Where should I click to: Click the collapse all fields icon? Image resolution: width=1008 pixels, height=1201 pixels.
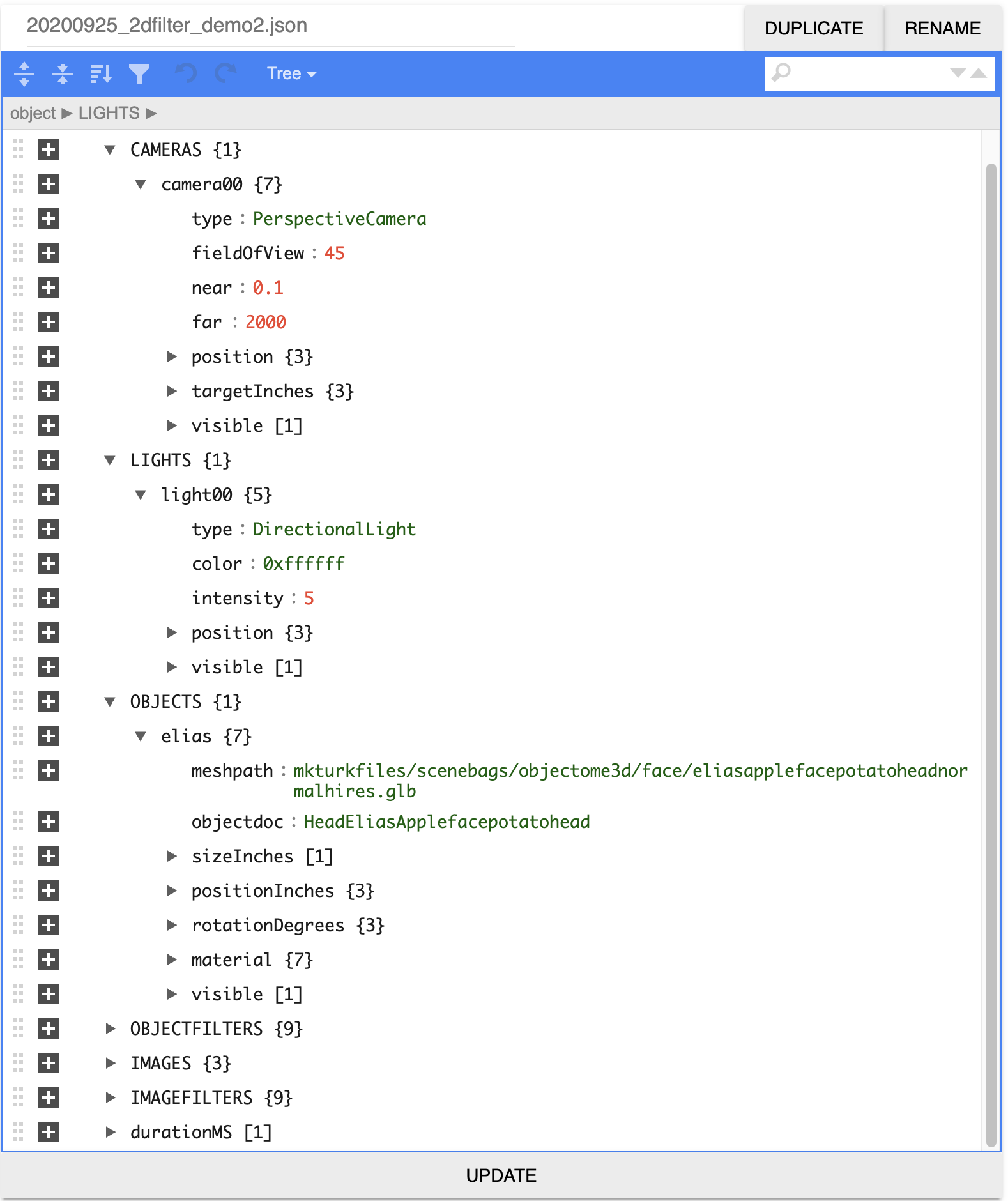pyautogui.click(x=63, y=74)
